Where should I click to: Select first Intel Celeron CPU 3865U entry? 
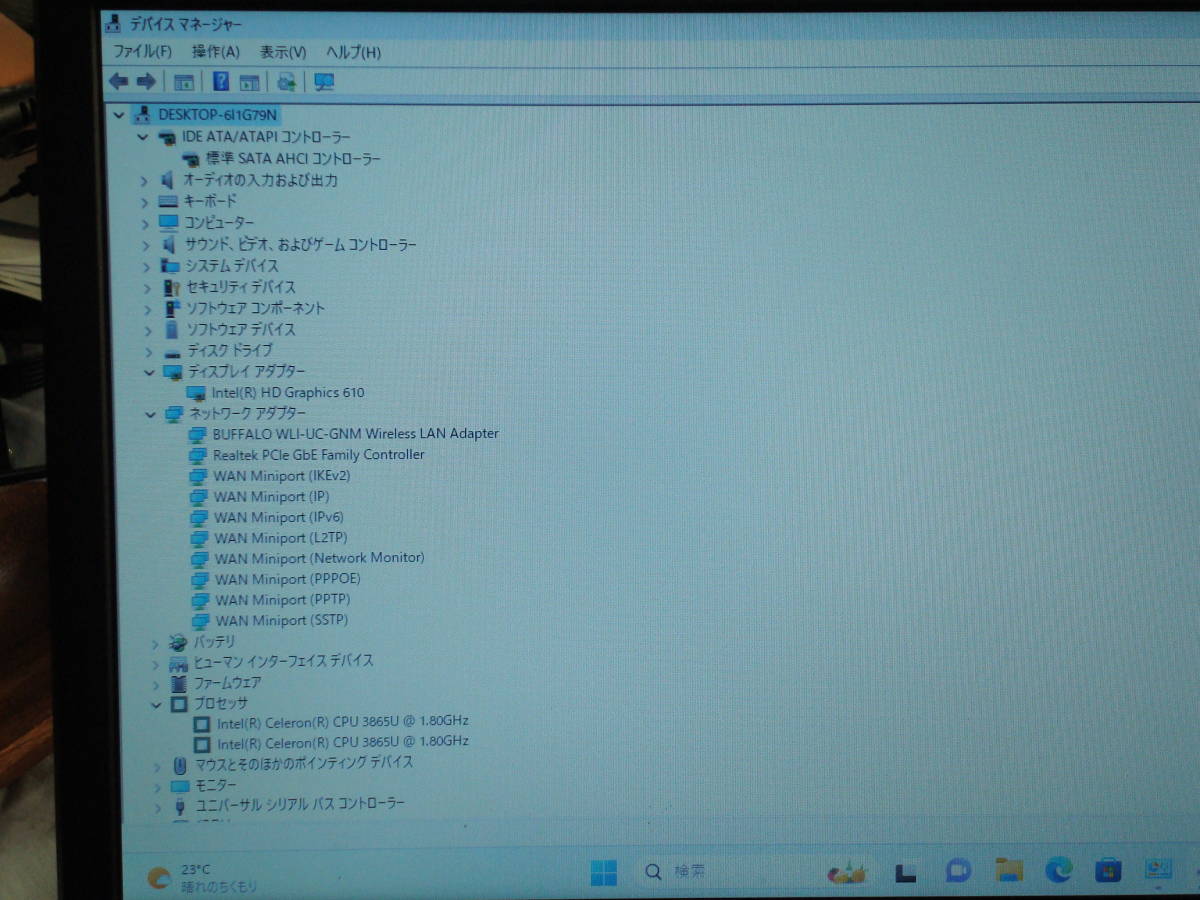(342, 722)
